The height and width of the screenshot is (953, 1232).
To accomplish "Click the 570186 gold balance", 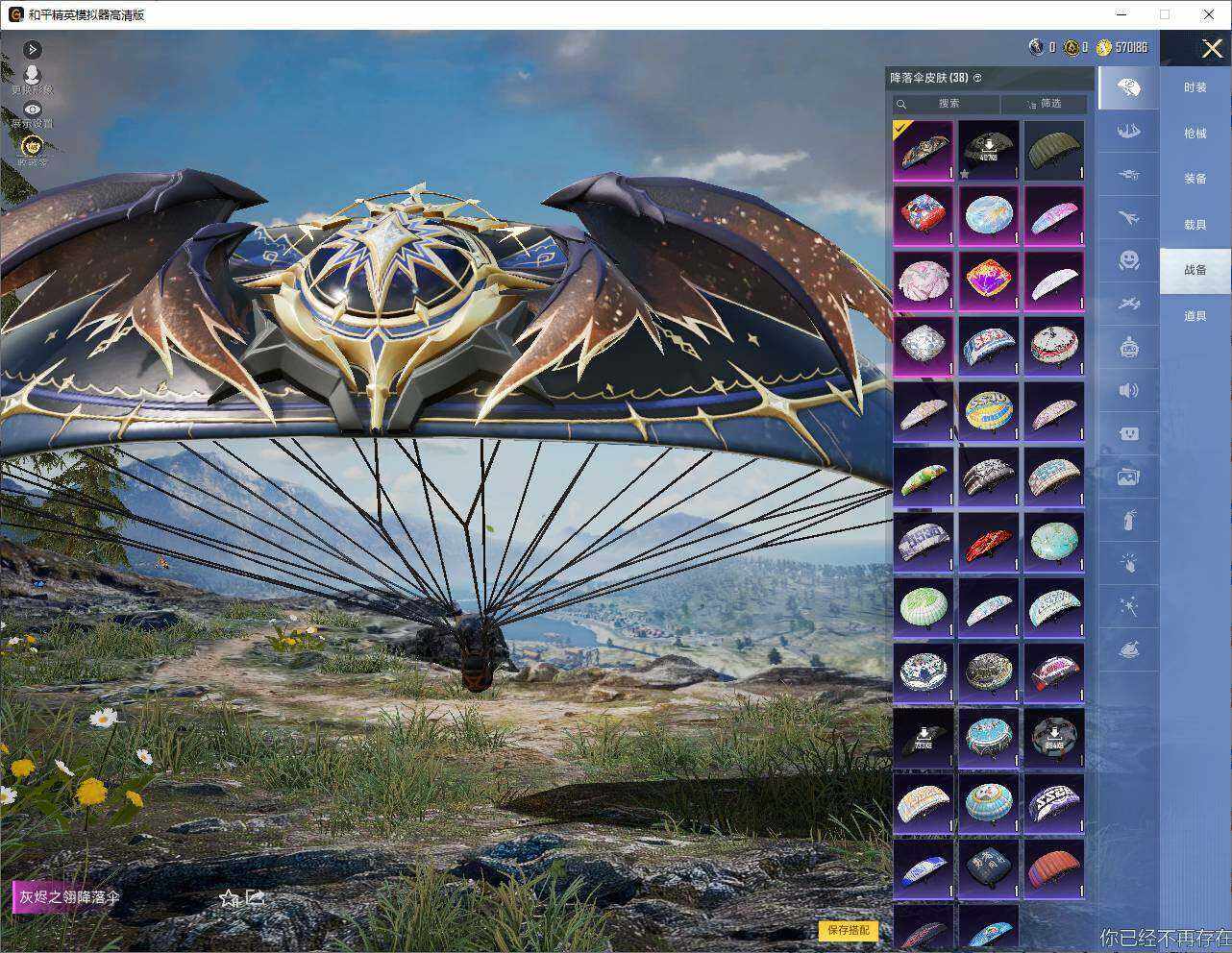I will (x=1131, y=47).
